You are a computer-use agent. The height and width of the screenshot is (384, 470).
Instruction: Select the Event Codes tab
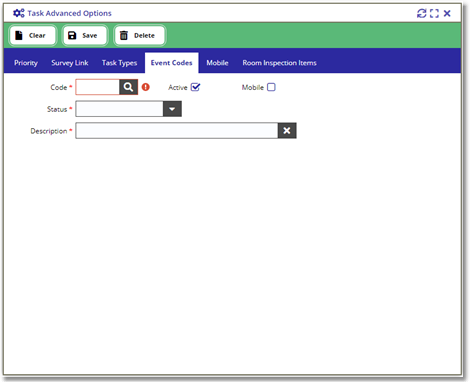pyautogui.click(x=172, y=63)
